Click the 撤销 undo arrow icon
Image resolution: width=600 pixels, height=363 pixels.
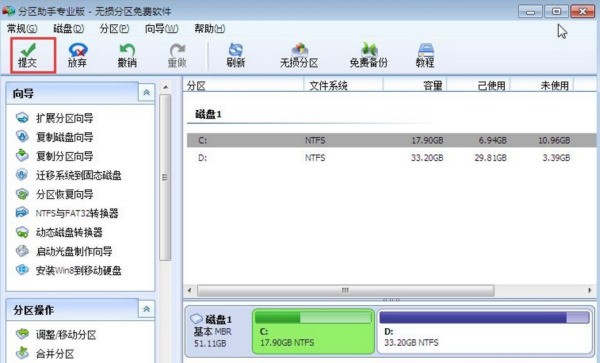127,50
